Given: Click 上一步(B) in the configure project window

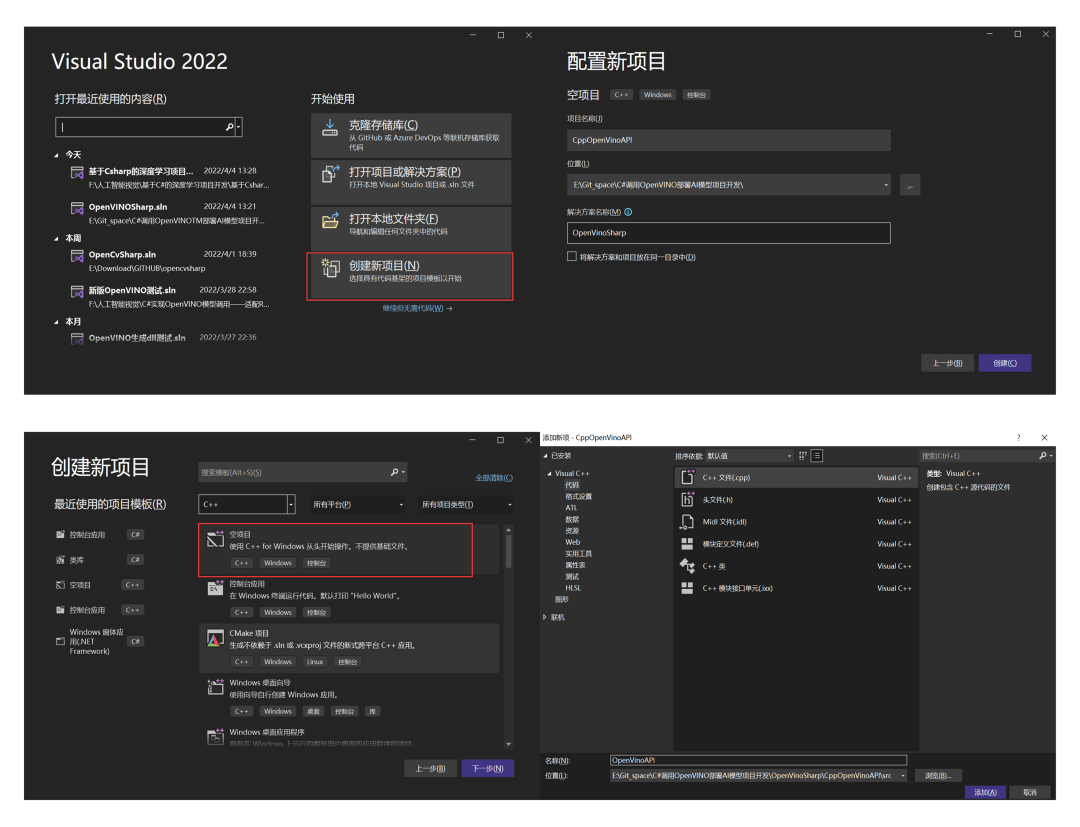Looking at the screenshot, I should pos(947,363).
